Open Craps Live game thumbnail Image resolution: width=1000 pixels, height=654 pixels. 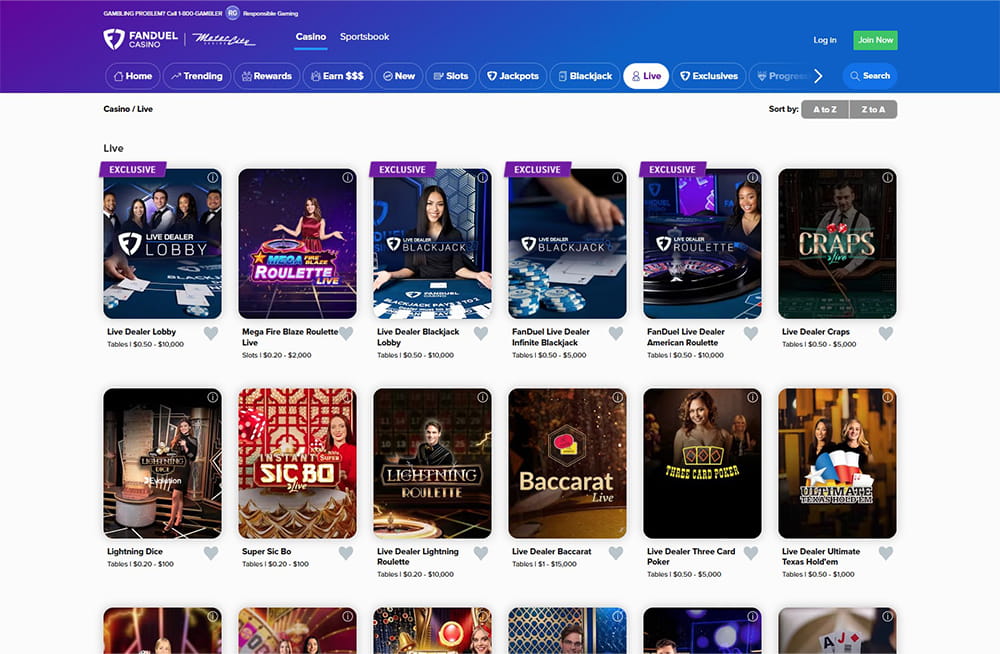(837, 244)
